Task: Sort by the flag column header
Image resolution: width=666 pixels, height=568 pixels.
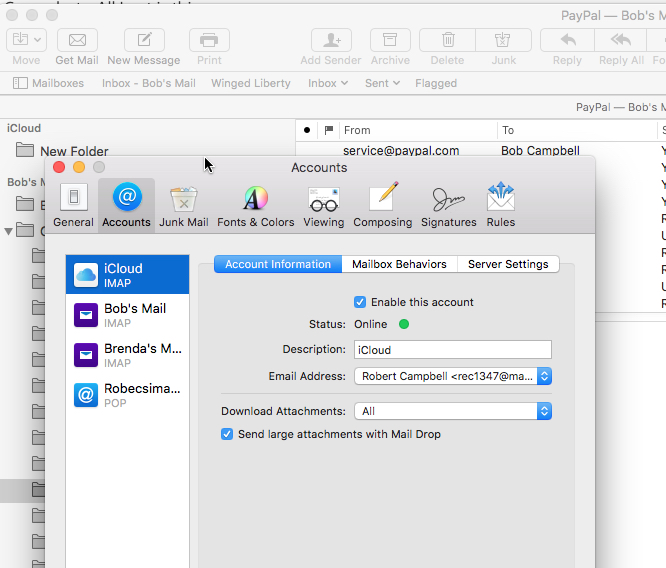Action: (329, 130)
